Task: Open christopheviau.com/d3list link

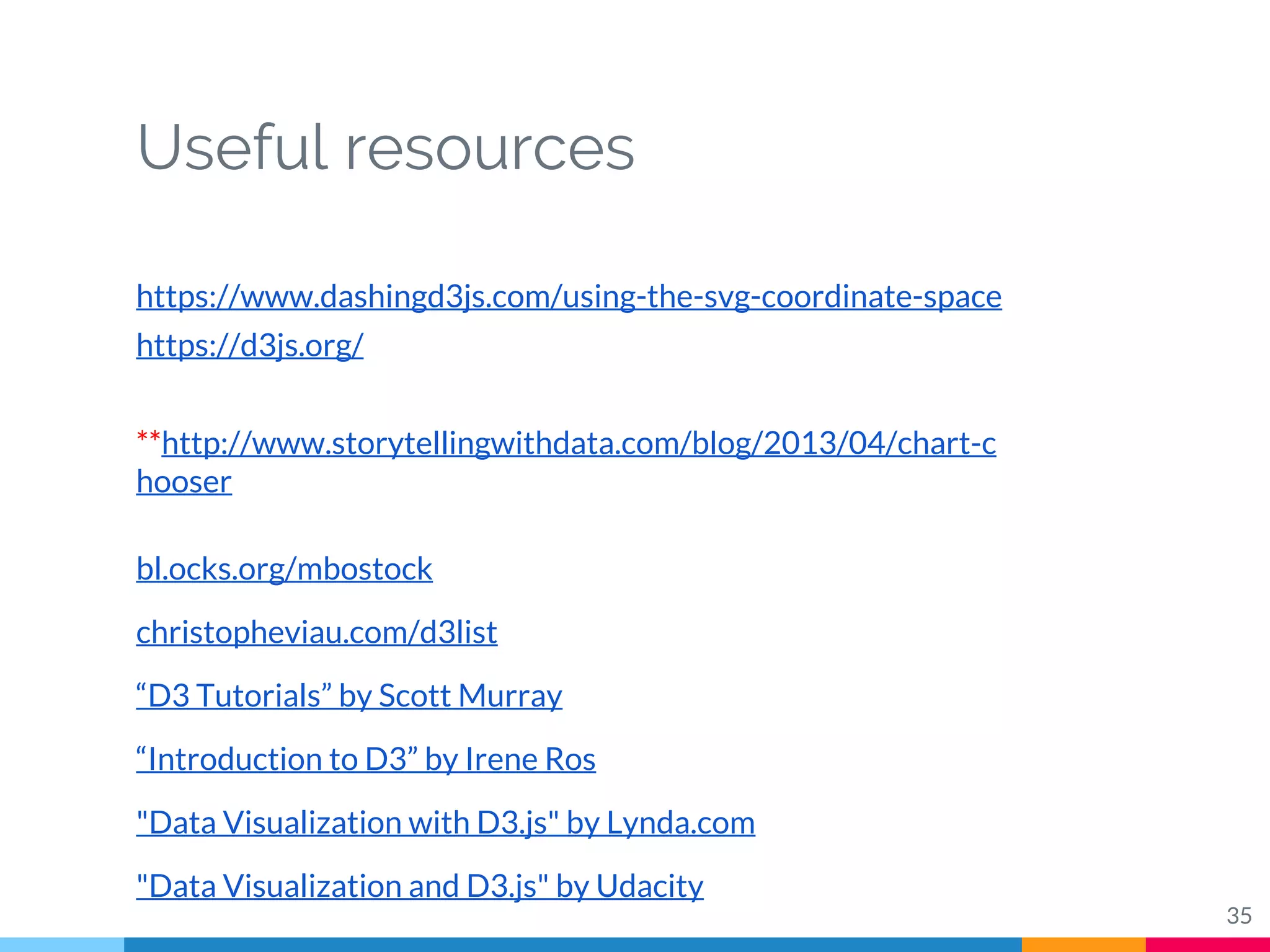Action: point(316,632)
